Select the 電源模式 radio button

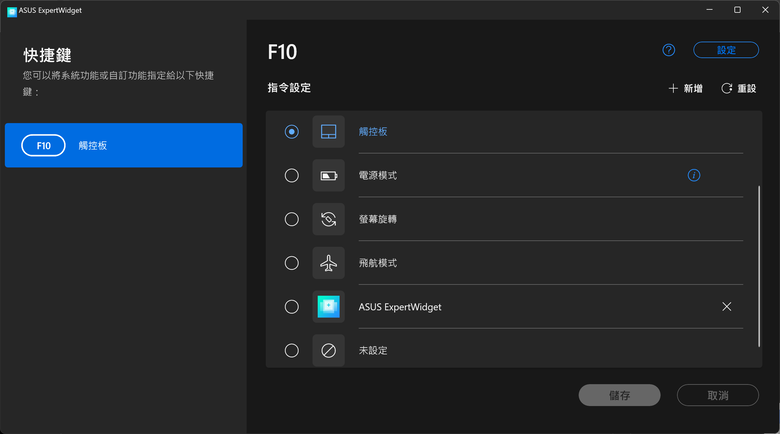coord(292,176)
